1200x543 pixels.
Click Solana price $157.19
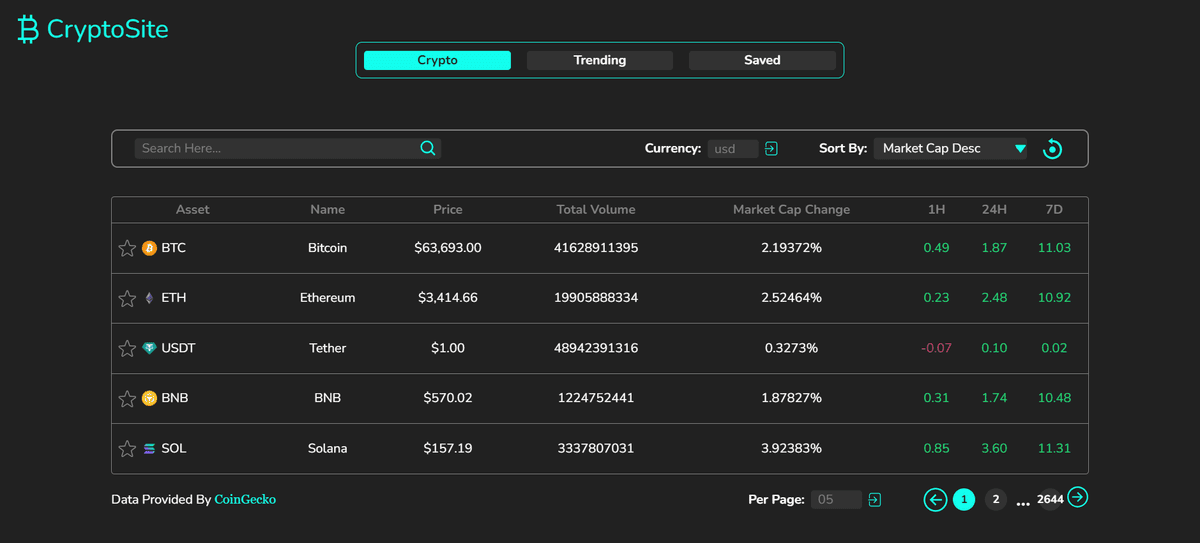448,448
